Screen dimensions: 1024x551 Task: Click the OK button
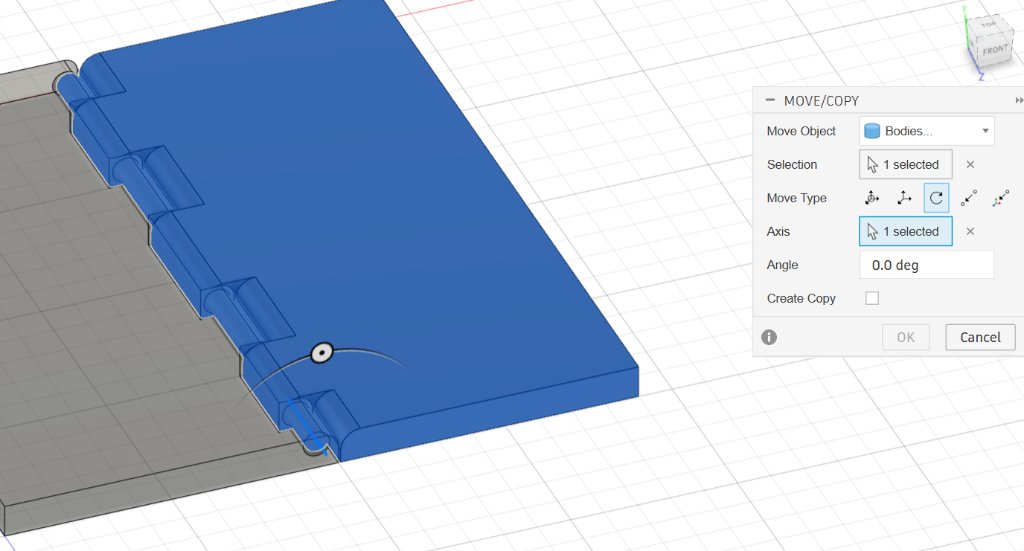pos(906,337)
